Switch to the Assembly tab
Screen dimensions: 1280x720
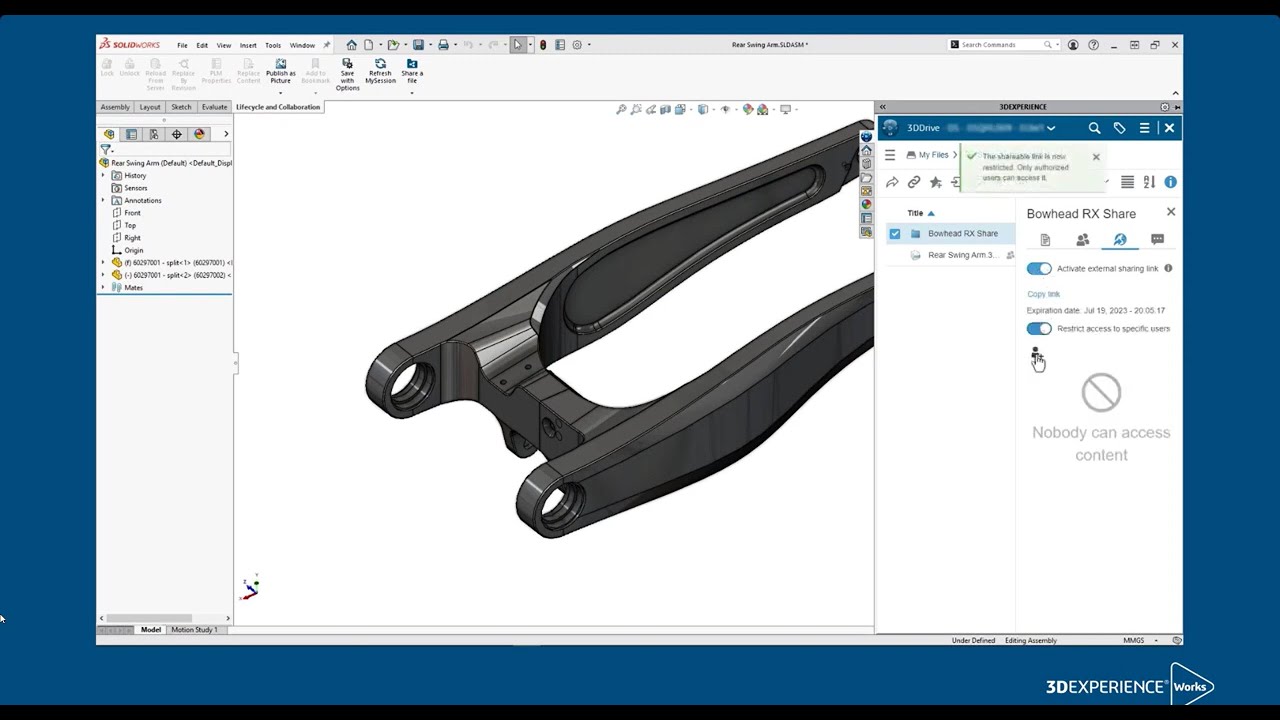(x=115, y=107)
